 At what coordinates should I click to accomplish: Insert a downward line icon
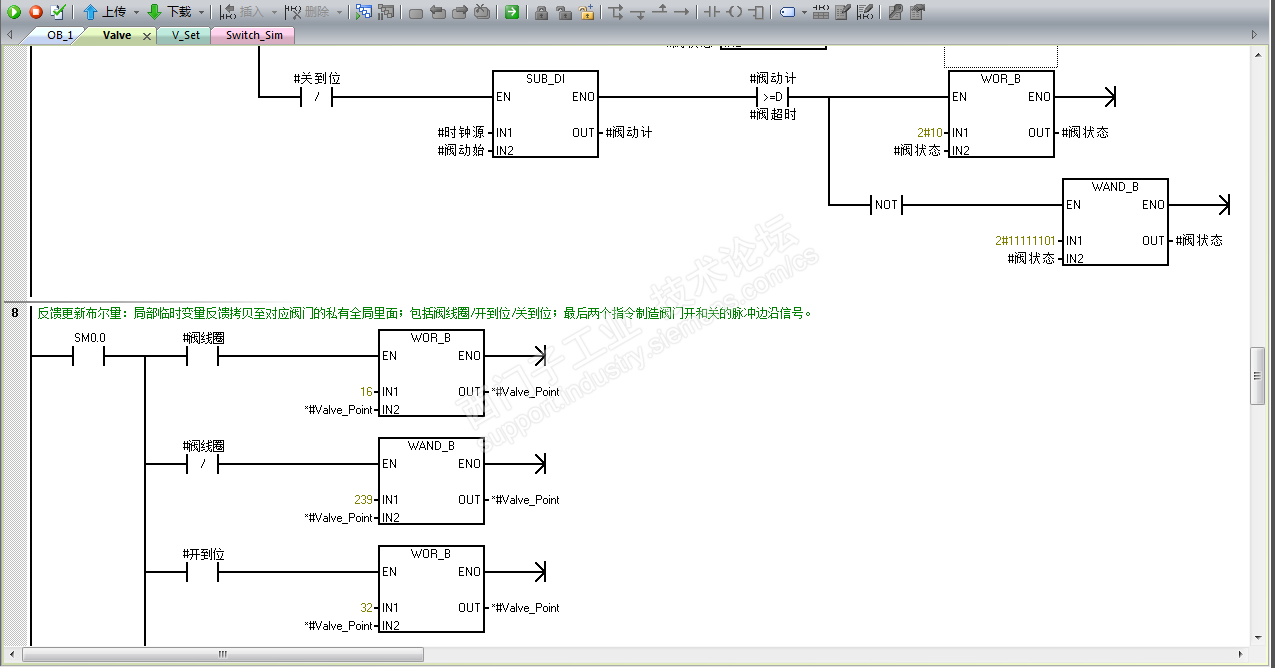click(638, 13)
